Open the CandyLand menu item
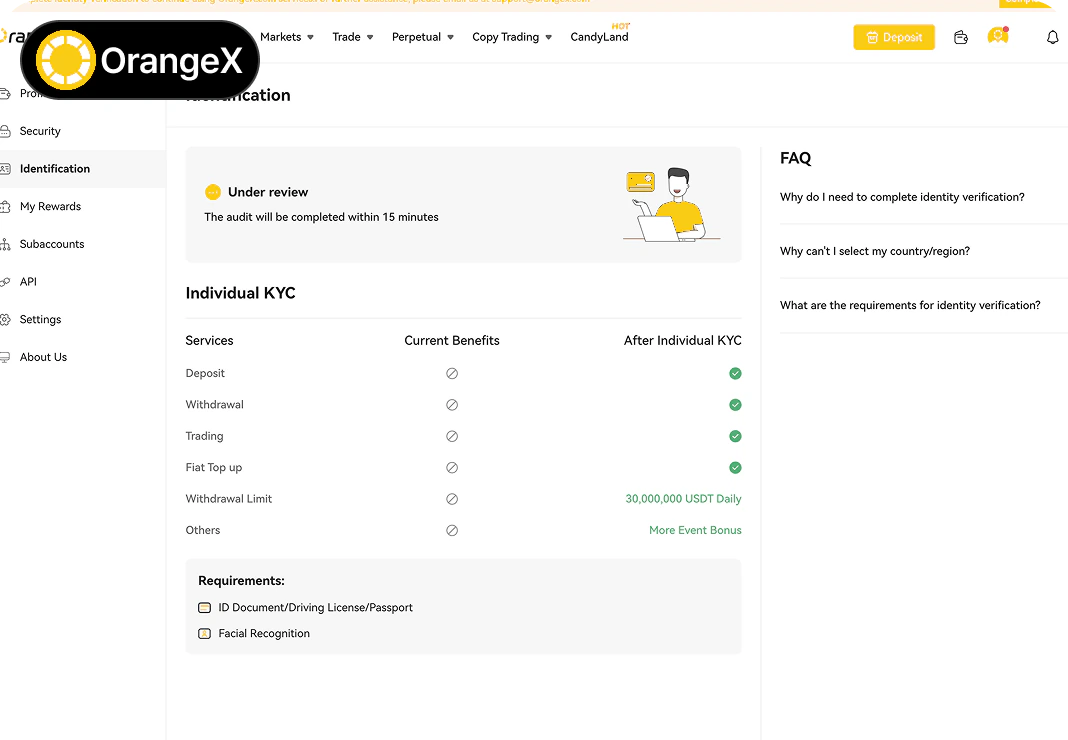This screenshot has width=1068, height=740. [599, 37]
